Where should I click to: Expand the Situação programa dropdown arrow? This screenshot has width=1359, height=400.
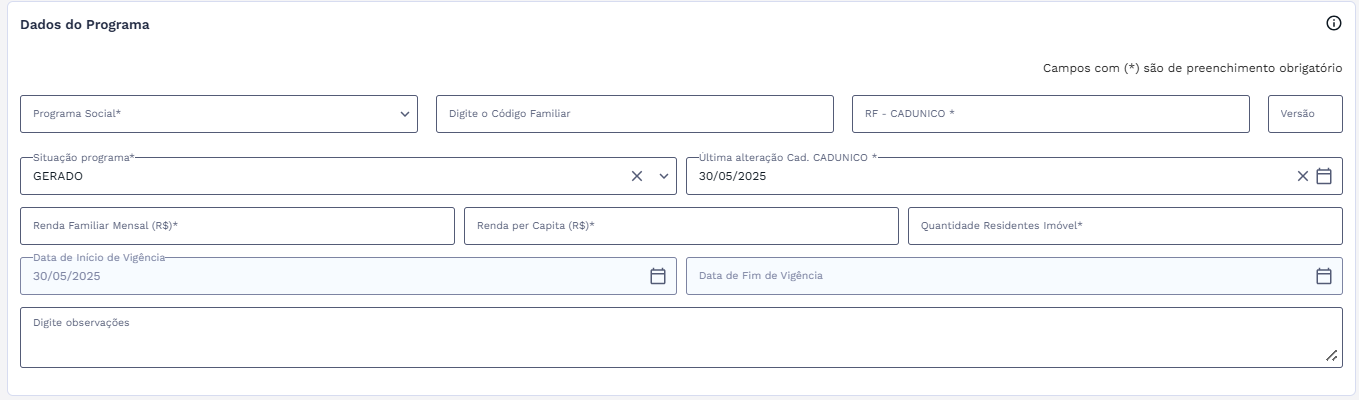tap(663, 176)
